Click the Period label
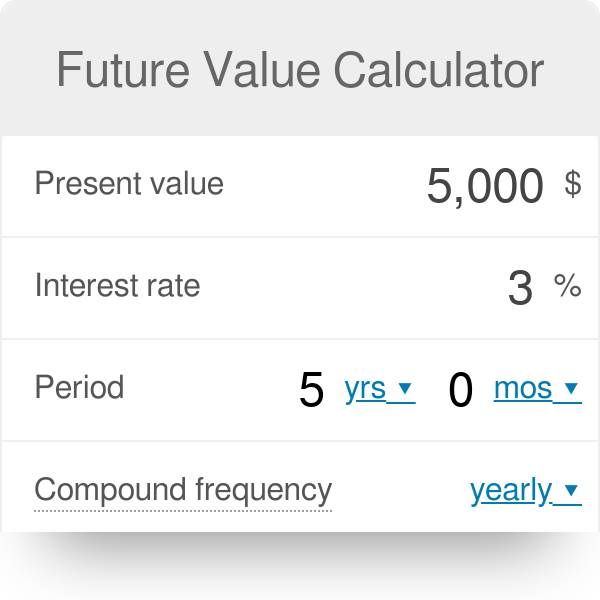Image resolution: width=600 pixels, height=600 pixels. click(x=79, y=388)
